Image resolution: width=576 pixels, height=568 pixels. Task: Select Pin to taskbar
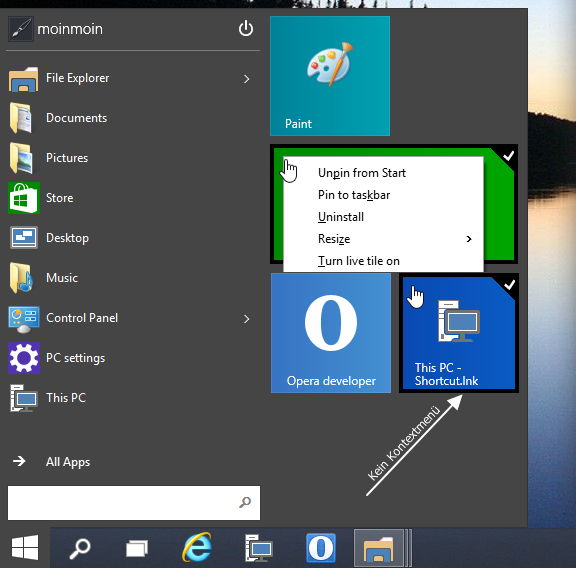point(354,195)
